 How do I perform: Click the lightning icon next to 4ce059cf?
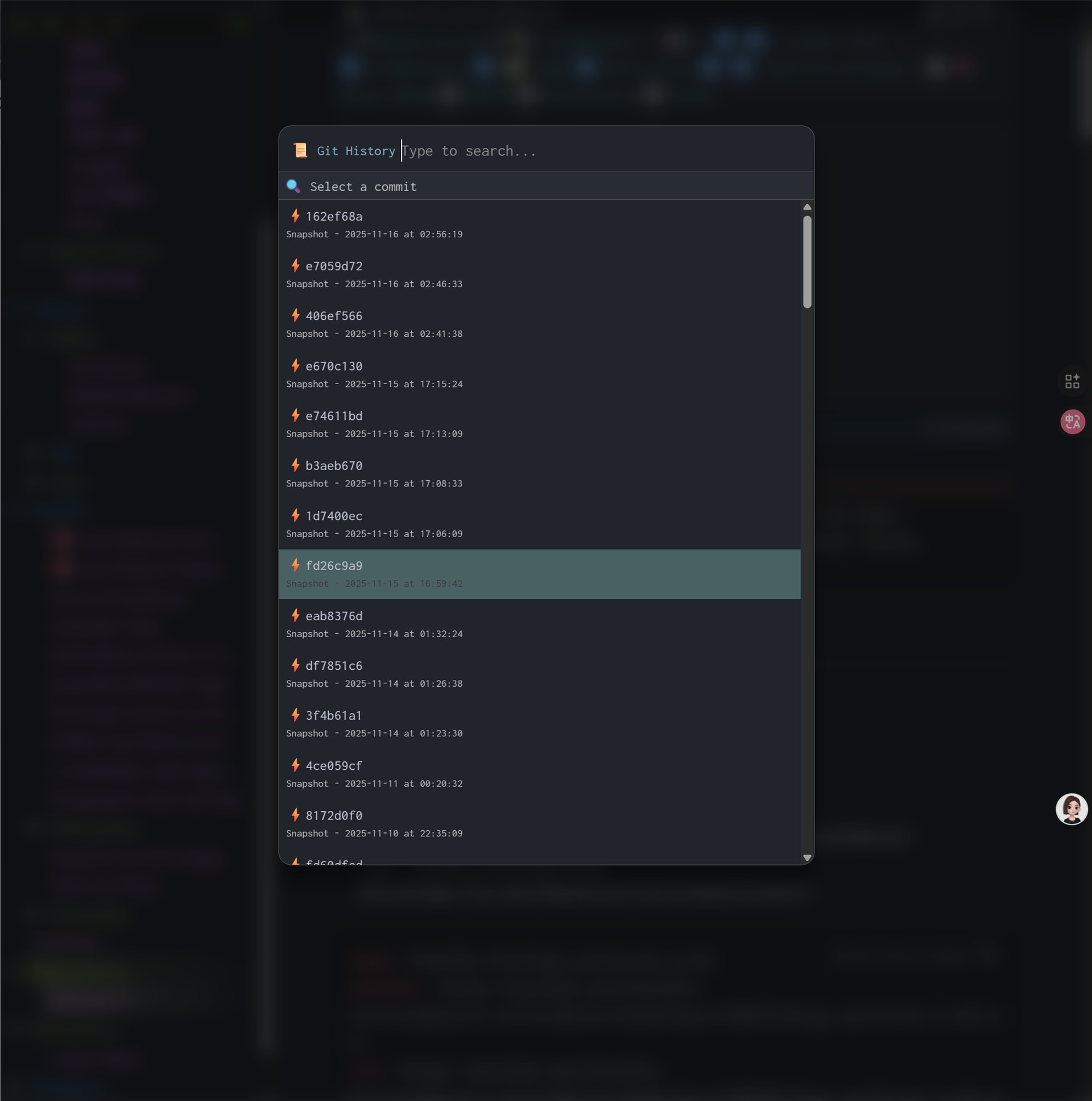(295, 765)
